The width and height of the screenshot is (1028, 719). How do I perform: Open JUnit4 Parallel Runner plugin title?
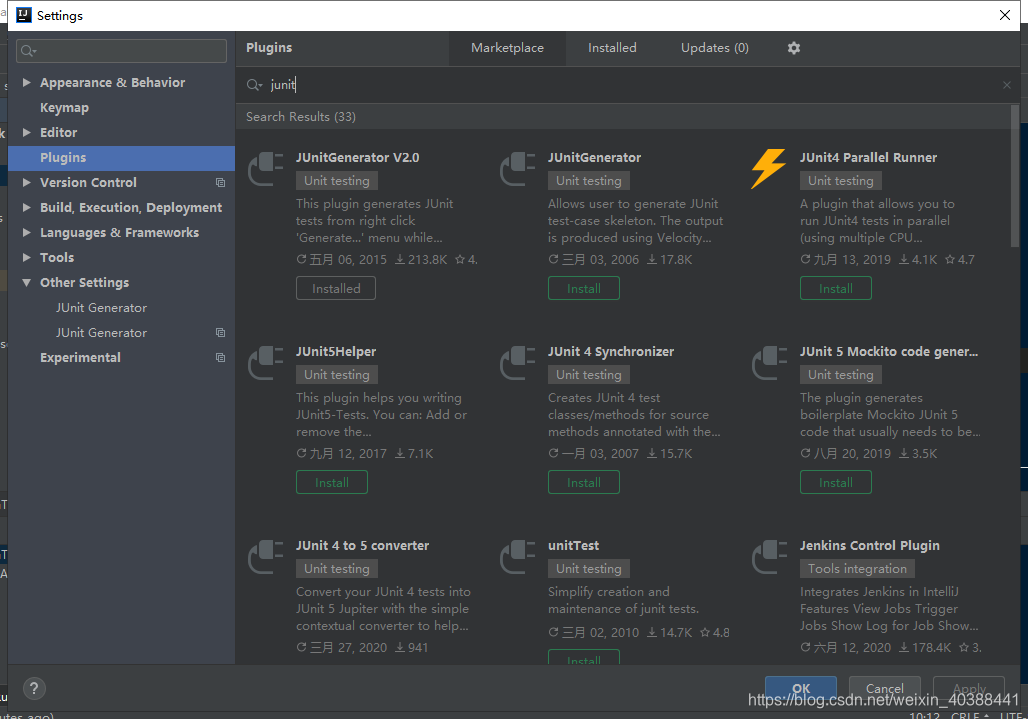868,157
